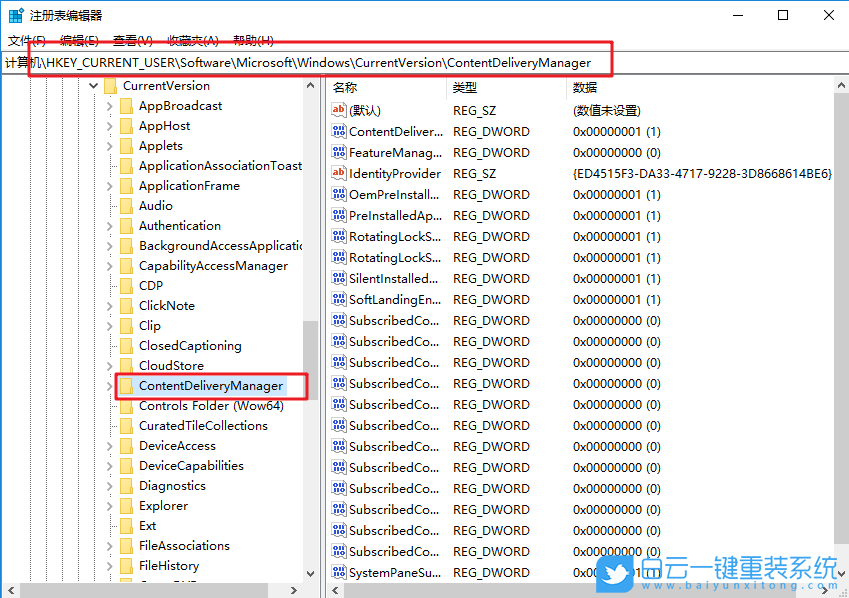Click the CDP folder icon

click(x=127, y=285)
